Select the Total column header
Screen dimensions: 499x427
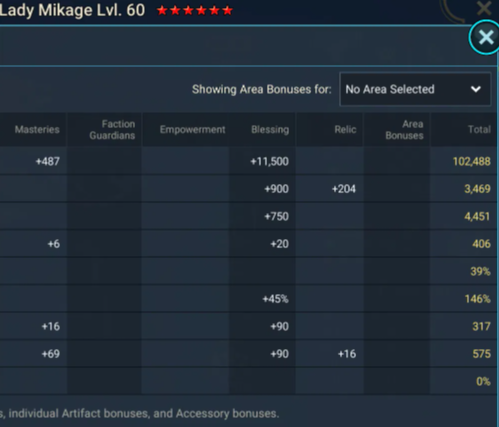click(x=479, y=130)
